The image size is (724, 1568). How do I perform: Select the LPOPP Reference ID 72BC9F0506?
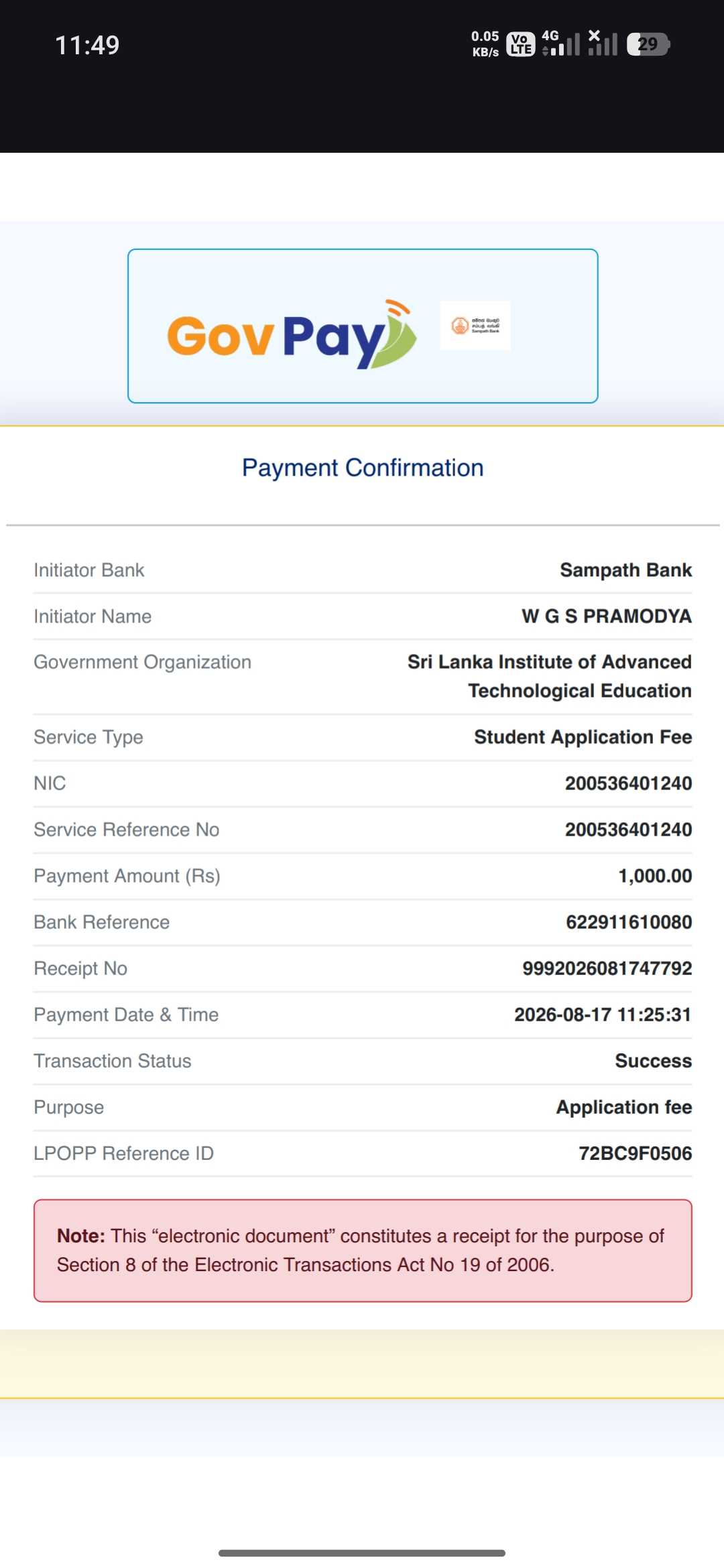tap(636, 1153)
